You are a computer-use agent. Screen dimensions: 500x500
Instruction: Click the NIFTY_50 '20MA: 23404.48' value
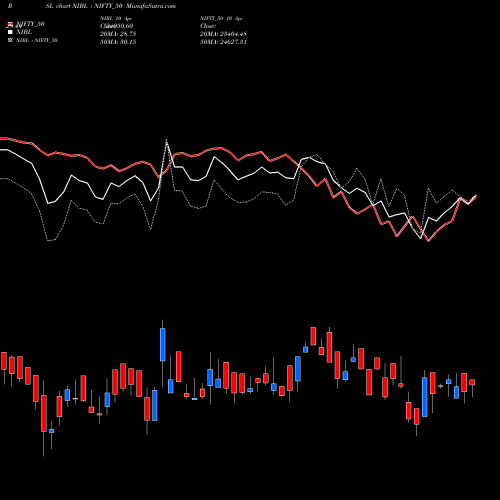[x=223, y=34]
